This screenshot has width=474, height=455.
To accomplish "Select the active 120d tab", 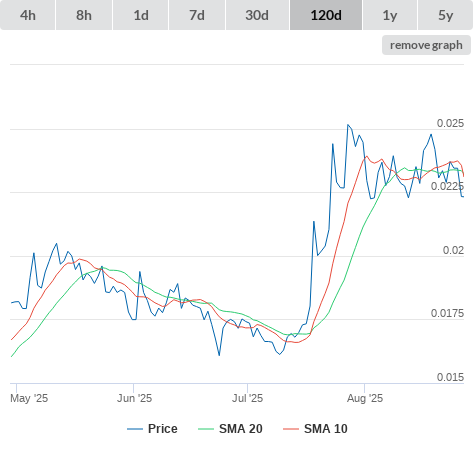I will [x=326, y=15].
